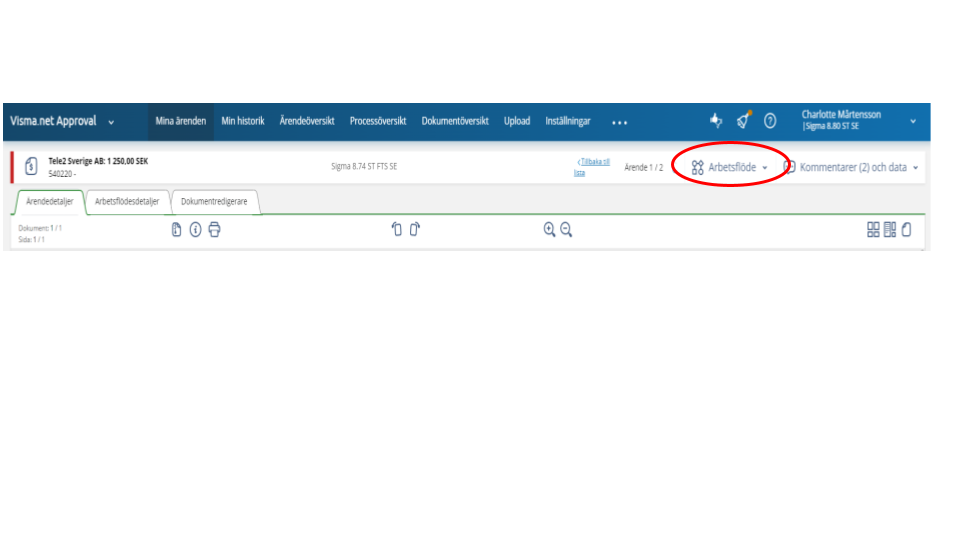Click the invoice document icon beside Tele2 Sverige AB
The image size is (960, 540).
(31, 166)
